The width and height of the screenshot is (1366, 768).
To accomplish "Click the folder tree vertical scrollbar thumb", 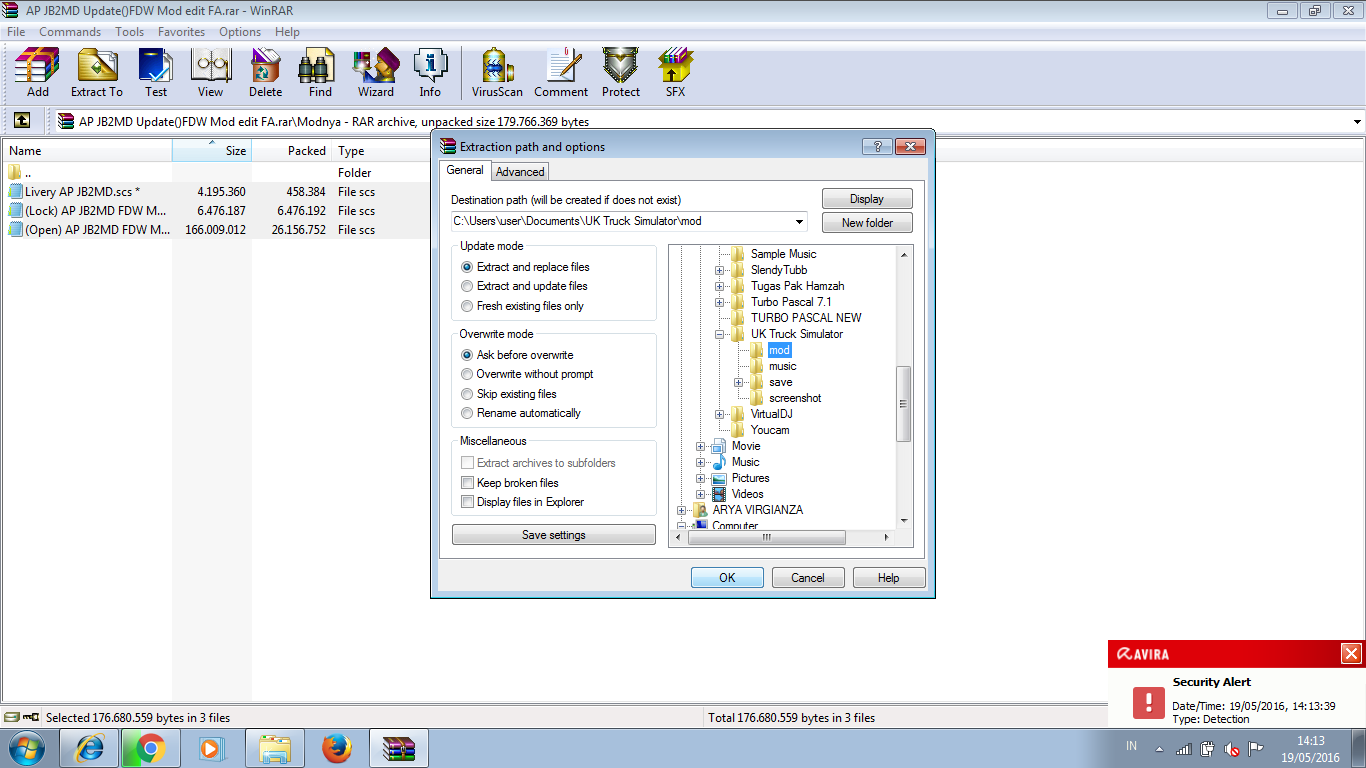I will point(904,404).
